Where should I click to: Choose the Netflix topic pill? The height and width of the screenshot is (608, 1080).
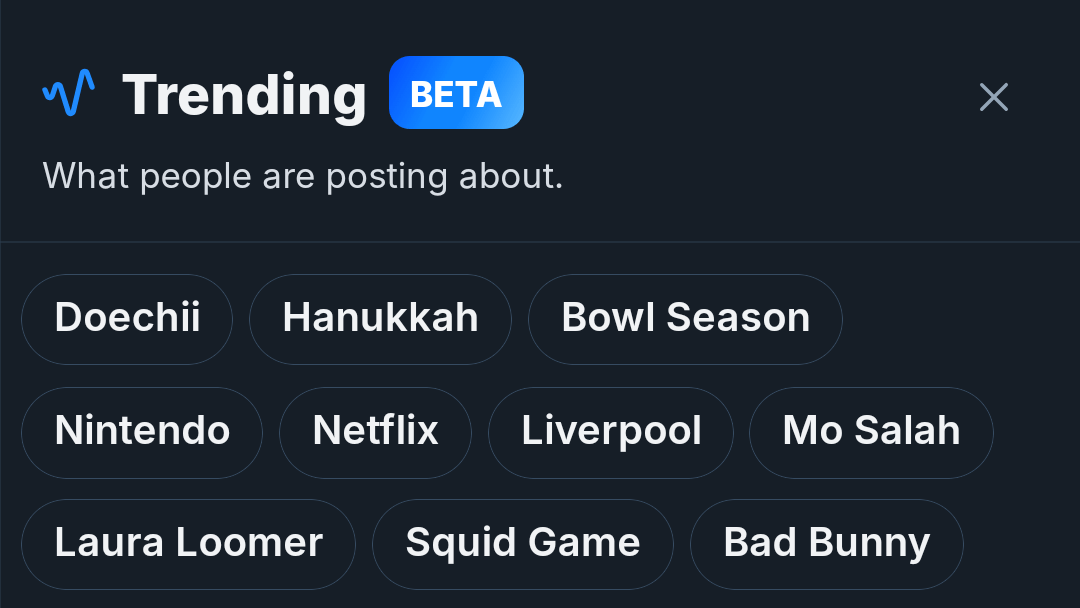coord(375,431)
